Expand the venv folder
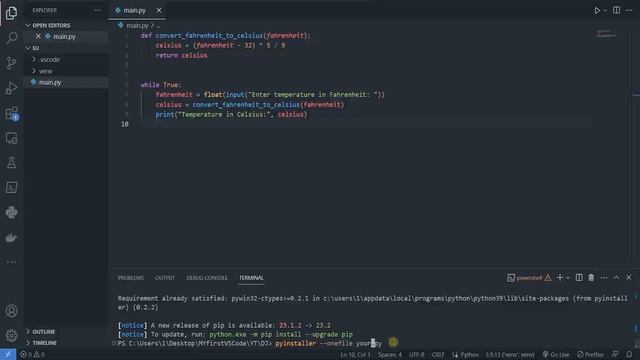 (x=45, y=71)
